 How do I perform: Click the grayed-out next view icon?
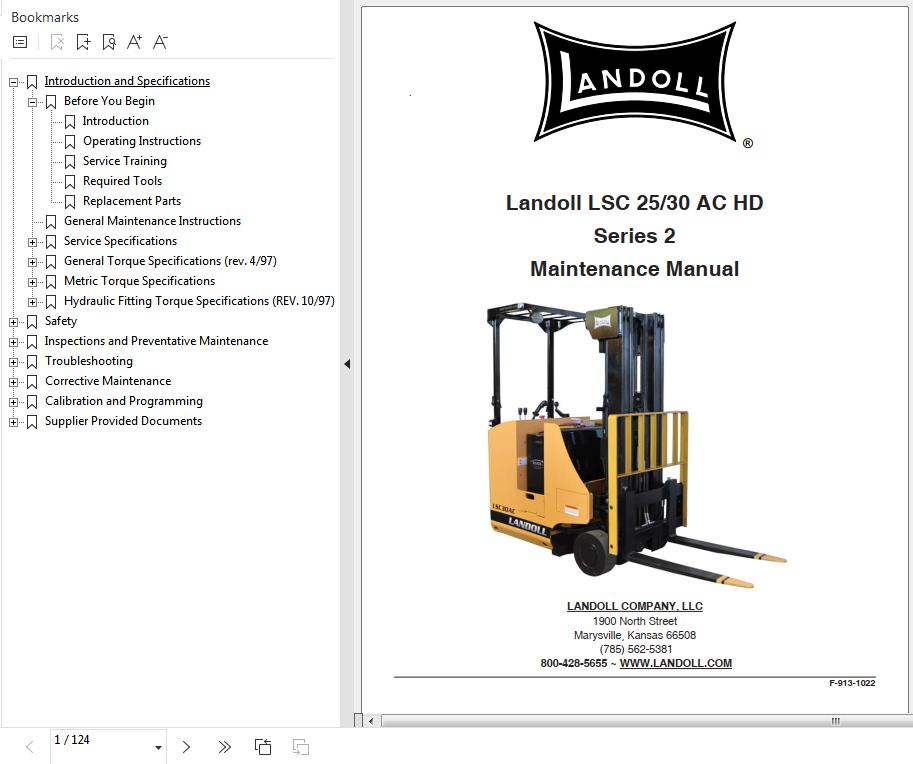point(300,747)
